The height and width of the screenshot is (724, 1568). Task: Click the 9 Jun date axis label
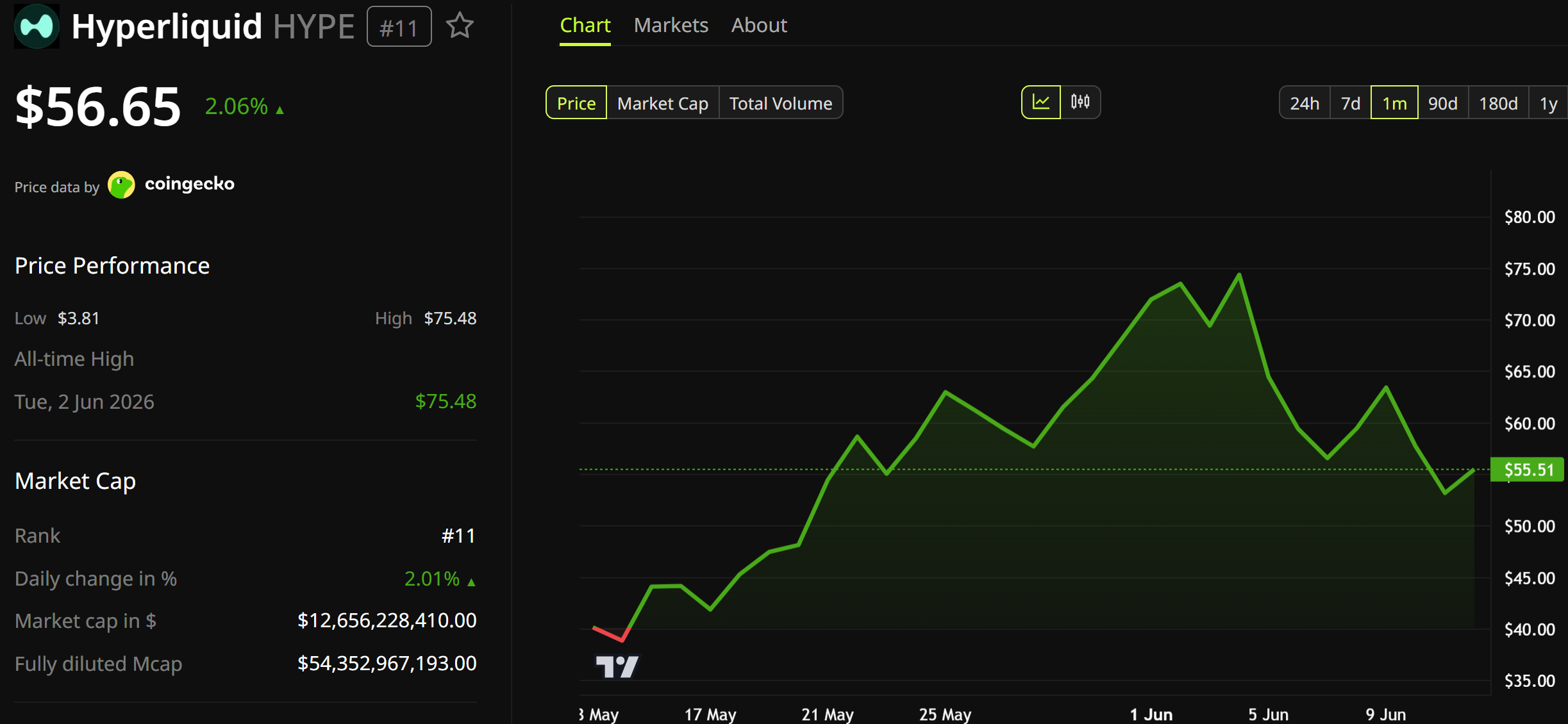[1386, 714]
